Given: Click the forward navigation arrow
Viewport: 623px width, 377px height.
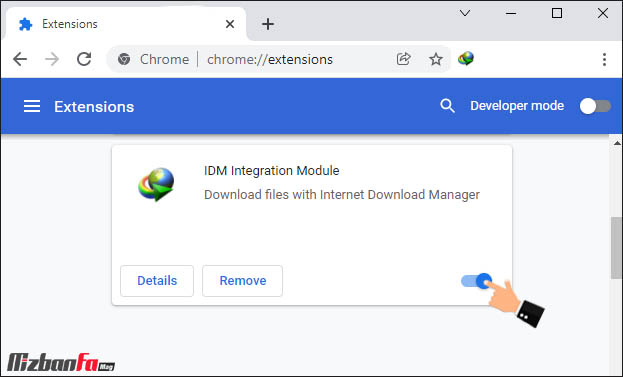Looking at the screenshot, I should pyautogui.click(x=52, y=60).
